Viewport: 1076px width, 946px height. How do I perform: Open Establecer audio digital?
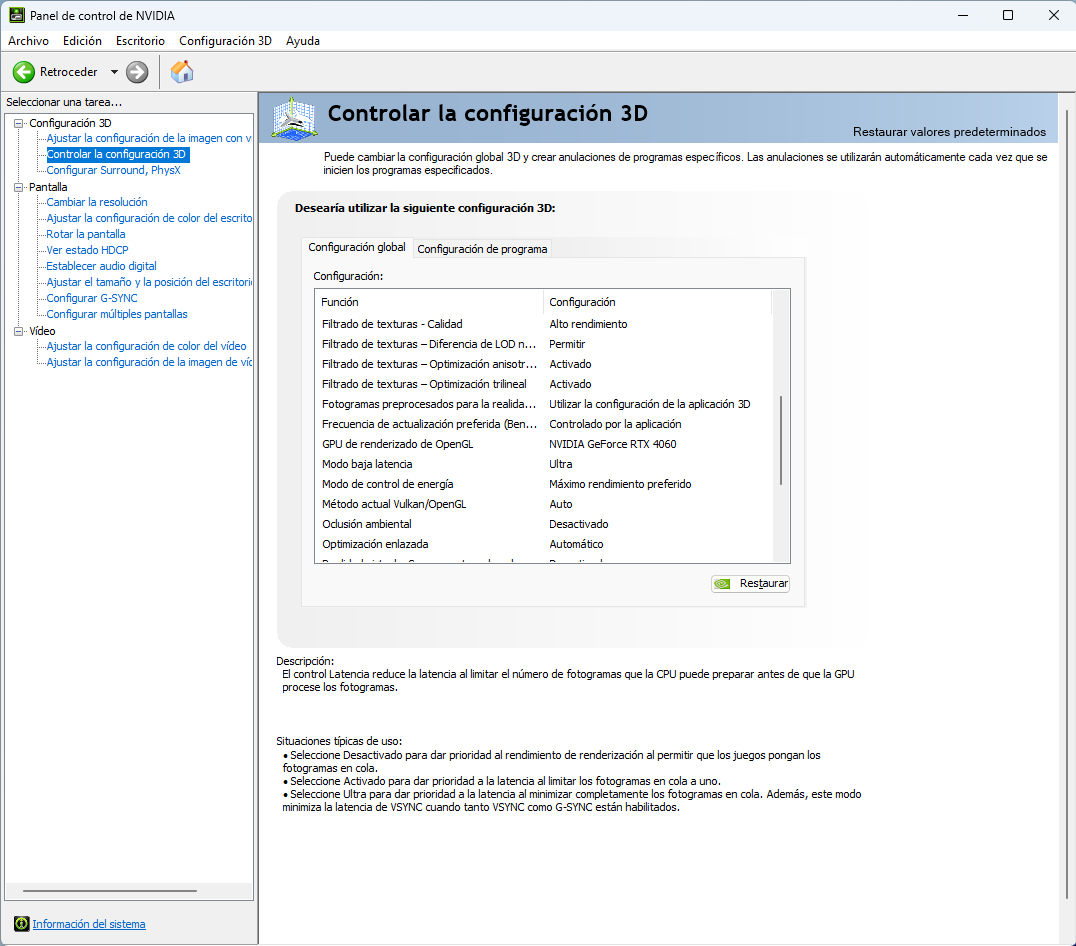pyautogui.click(x=102, y=266)
